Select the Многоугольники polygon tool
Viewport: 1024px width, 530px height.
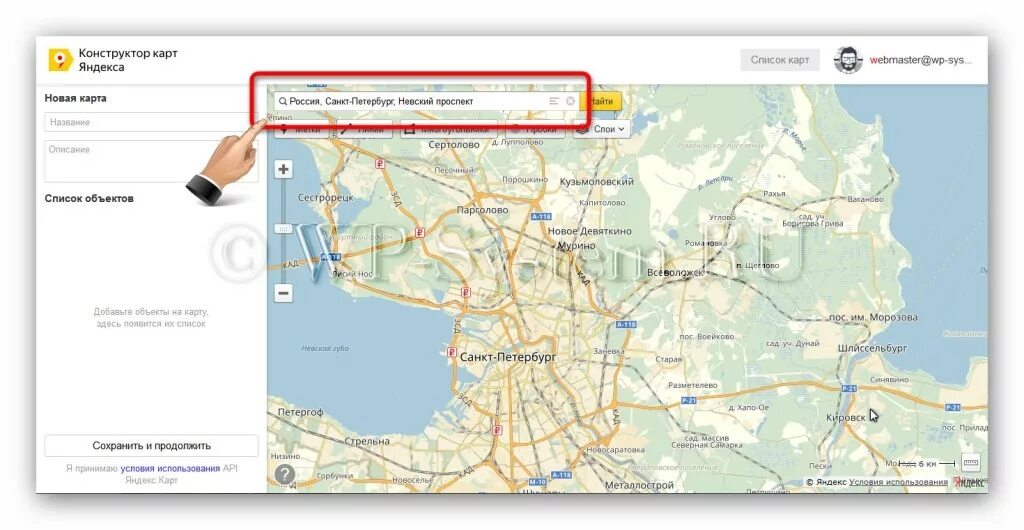tap(449, 129)
